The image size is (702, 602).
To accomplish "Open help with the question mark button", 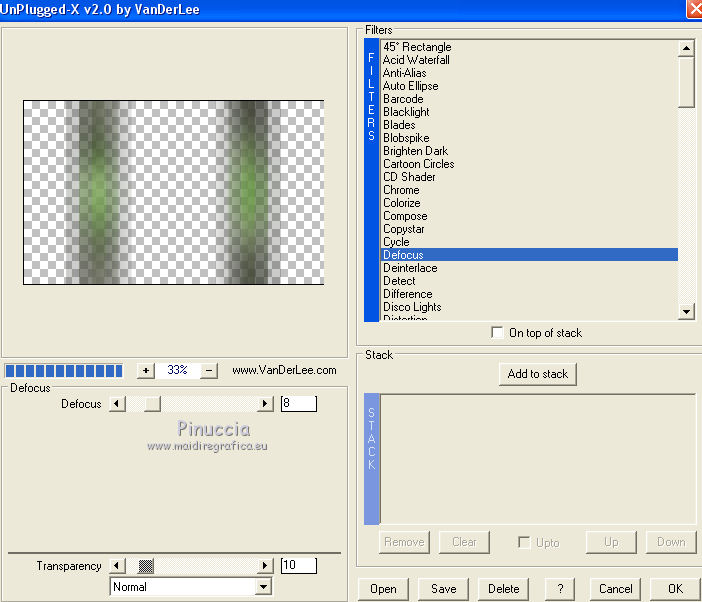I will click(560, 589).
